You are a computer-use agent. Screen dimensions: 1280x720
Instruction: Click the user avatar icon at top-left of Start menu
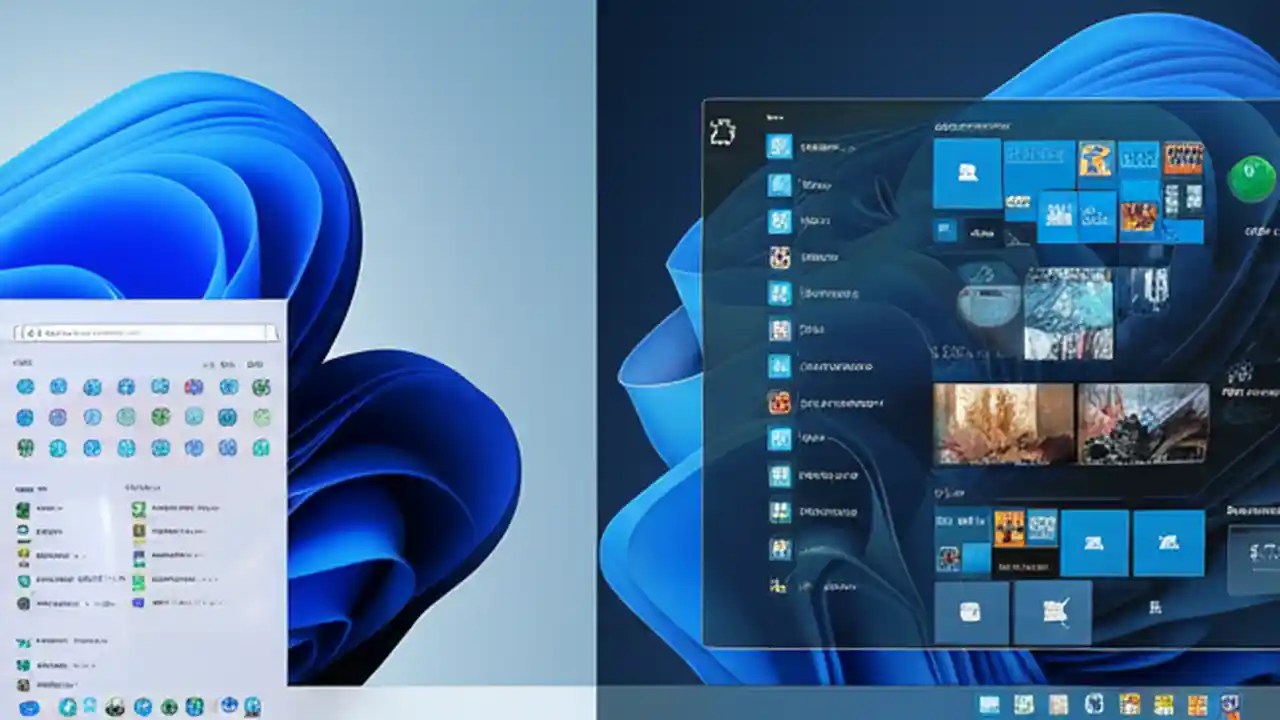(x=723, y=132)
